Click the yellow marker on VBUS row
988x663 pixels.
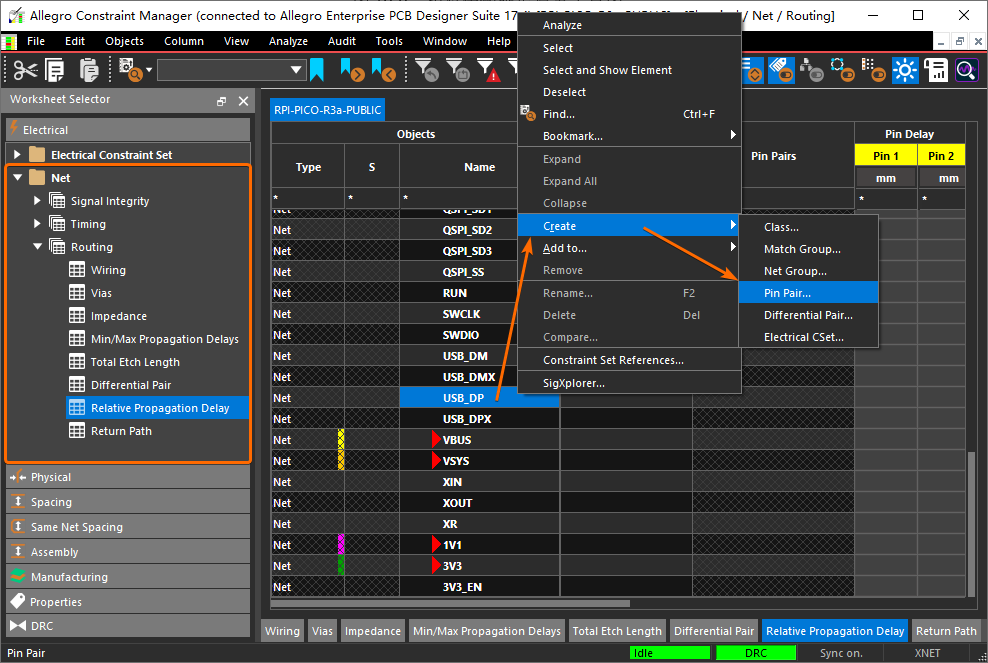tap(341, 440)
